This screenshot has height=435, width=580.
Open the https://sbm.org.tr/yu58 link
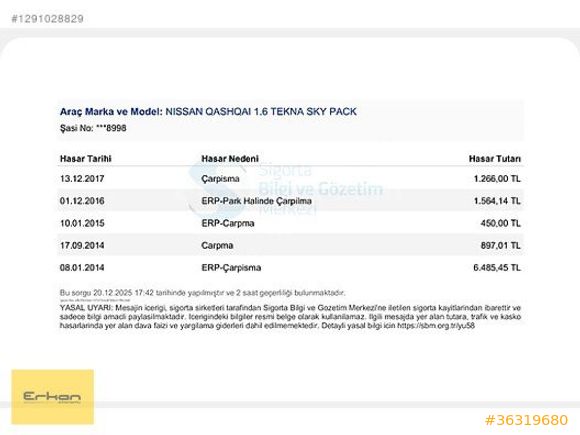[436, 326]
